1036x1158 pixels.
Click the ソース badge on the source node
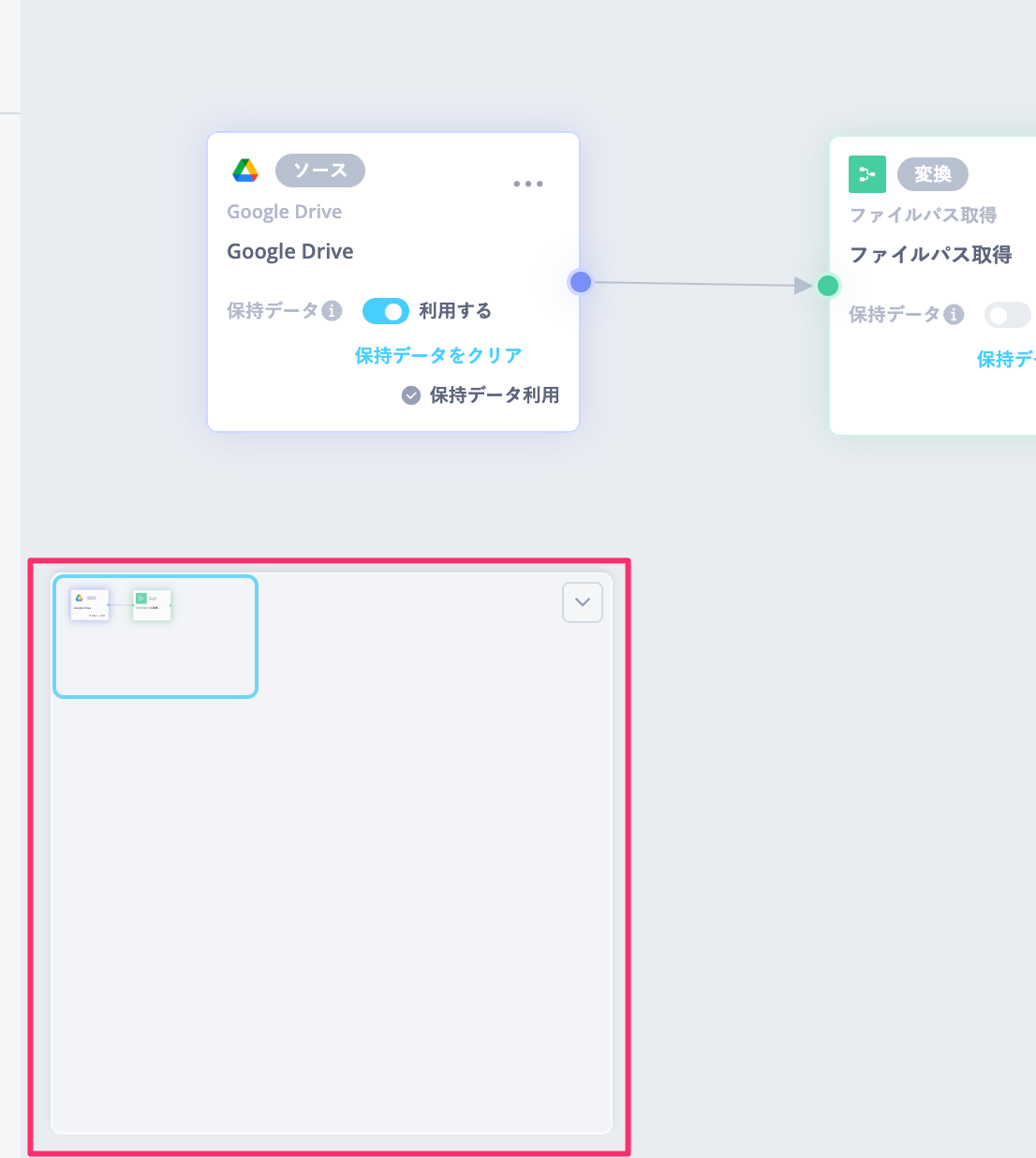(x=320, y=171)
